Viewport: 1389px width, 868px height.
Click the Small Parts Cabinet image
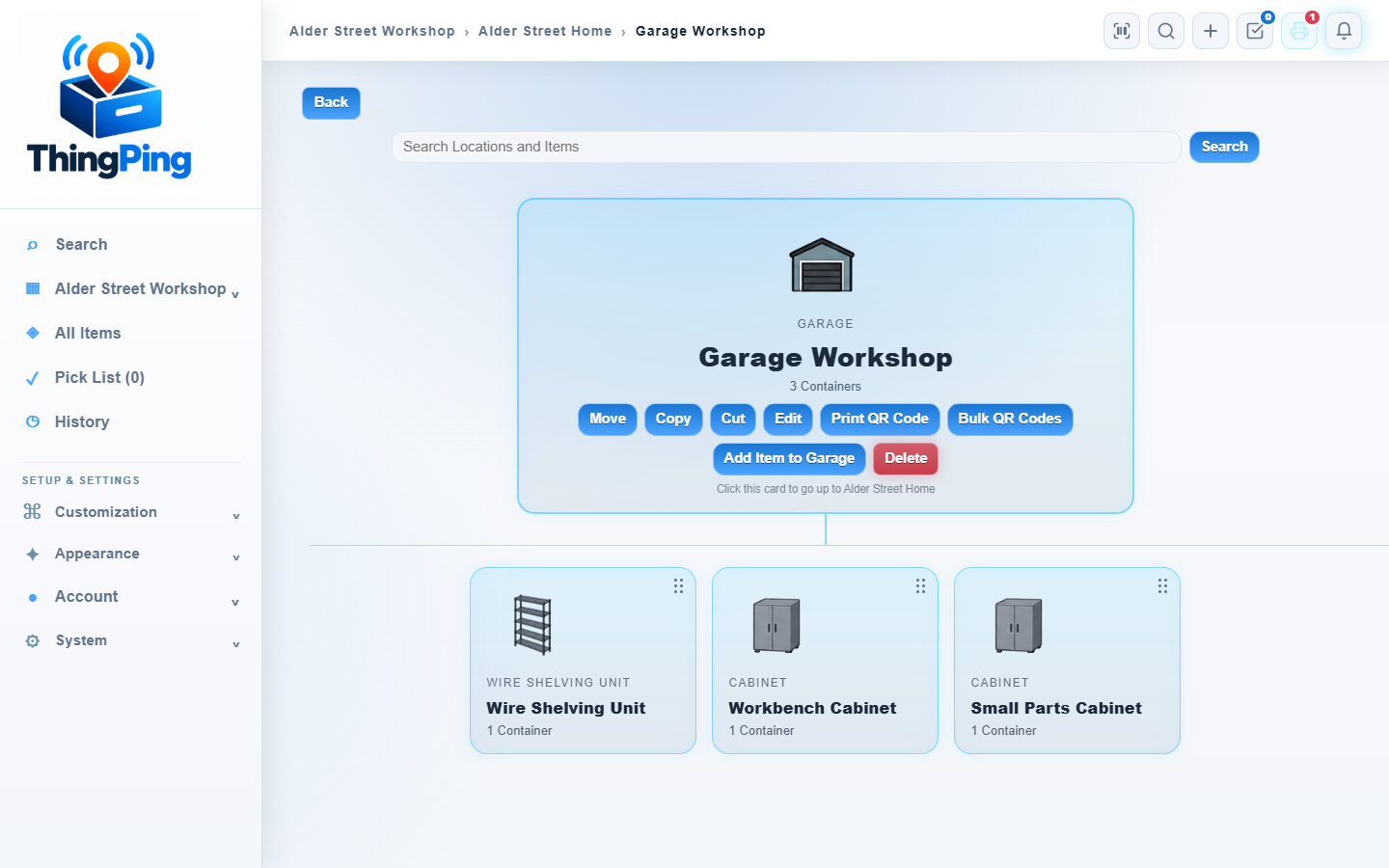1019,626
